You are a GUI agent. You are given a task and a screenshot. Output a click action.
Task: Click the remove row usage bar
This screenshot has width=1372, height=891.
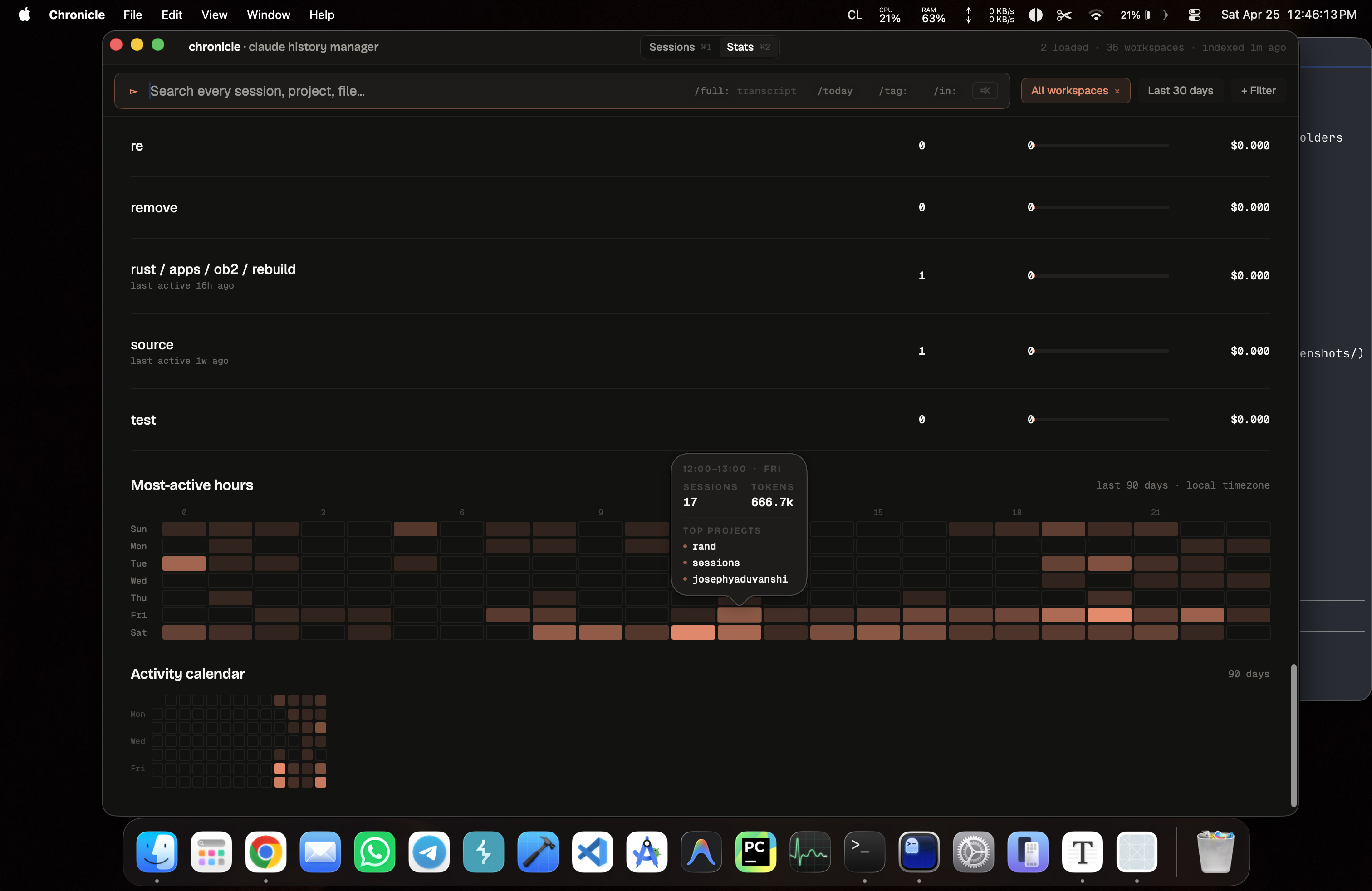[1102, 207]
